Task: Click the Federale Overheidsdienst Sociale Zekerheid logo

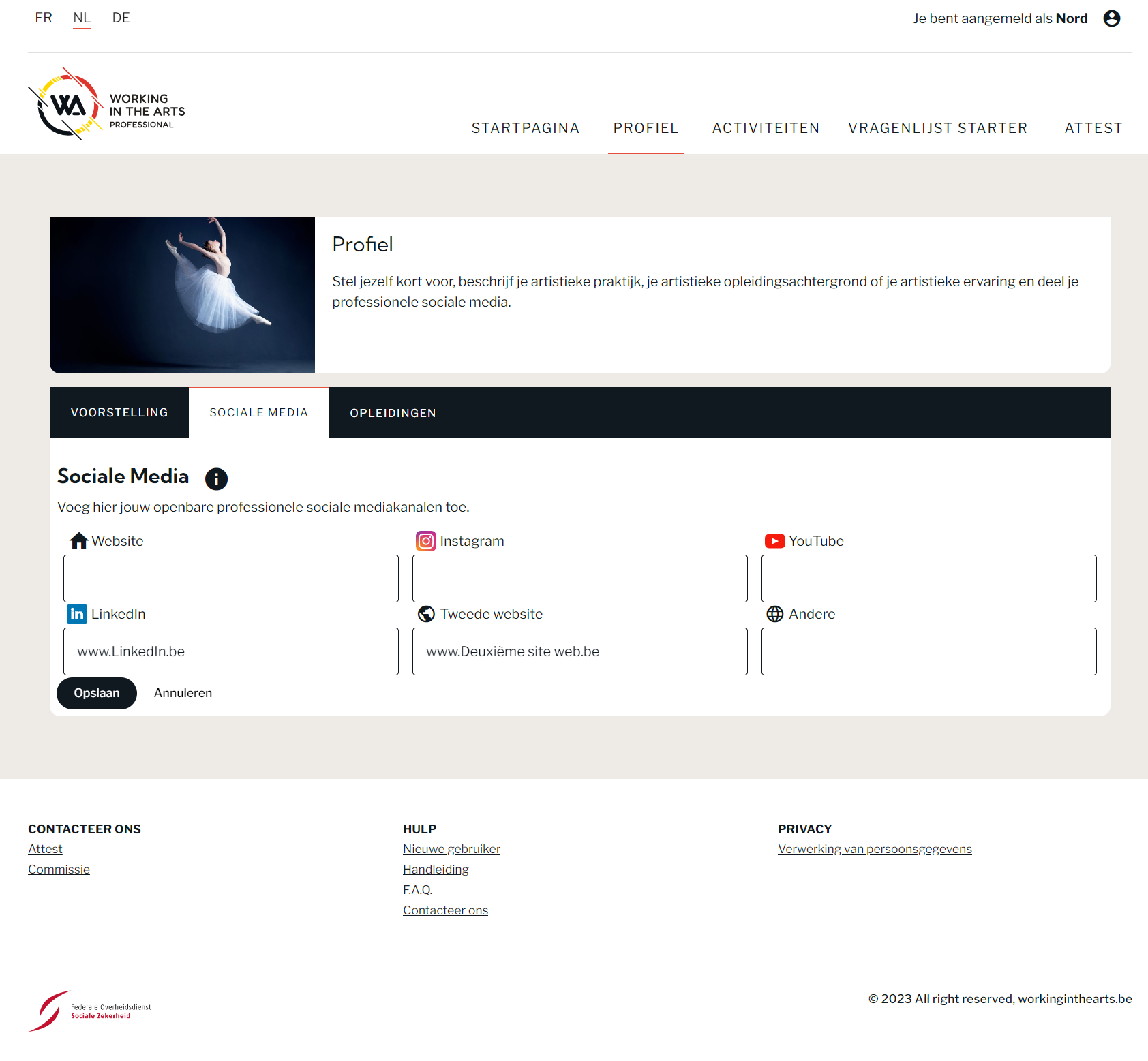Action: 90,1011
